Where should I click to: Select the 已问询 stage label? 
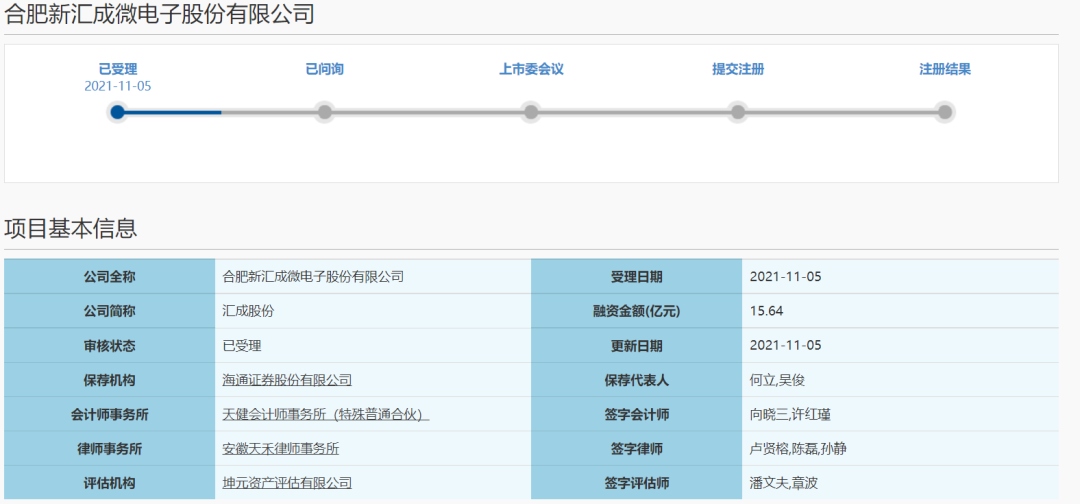click(x=324, y=70)
